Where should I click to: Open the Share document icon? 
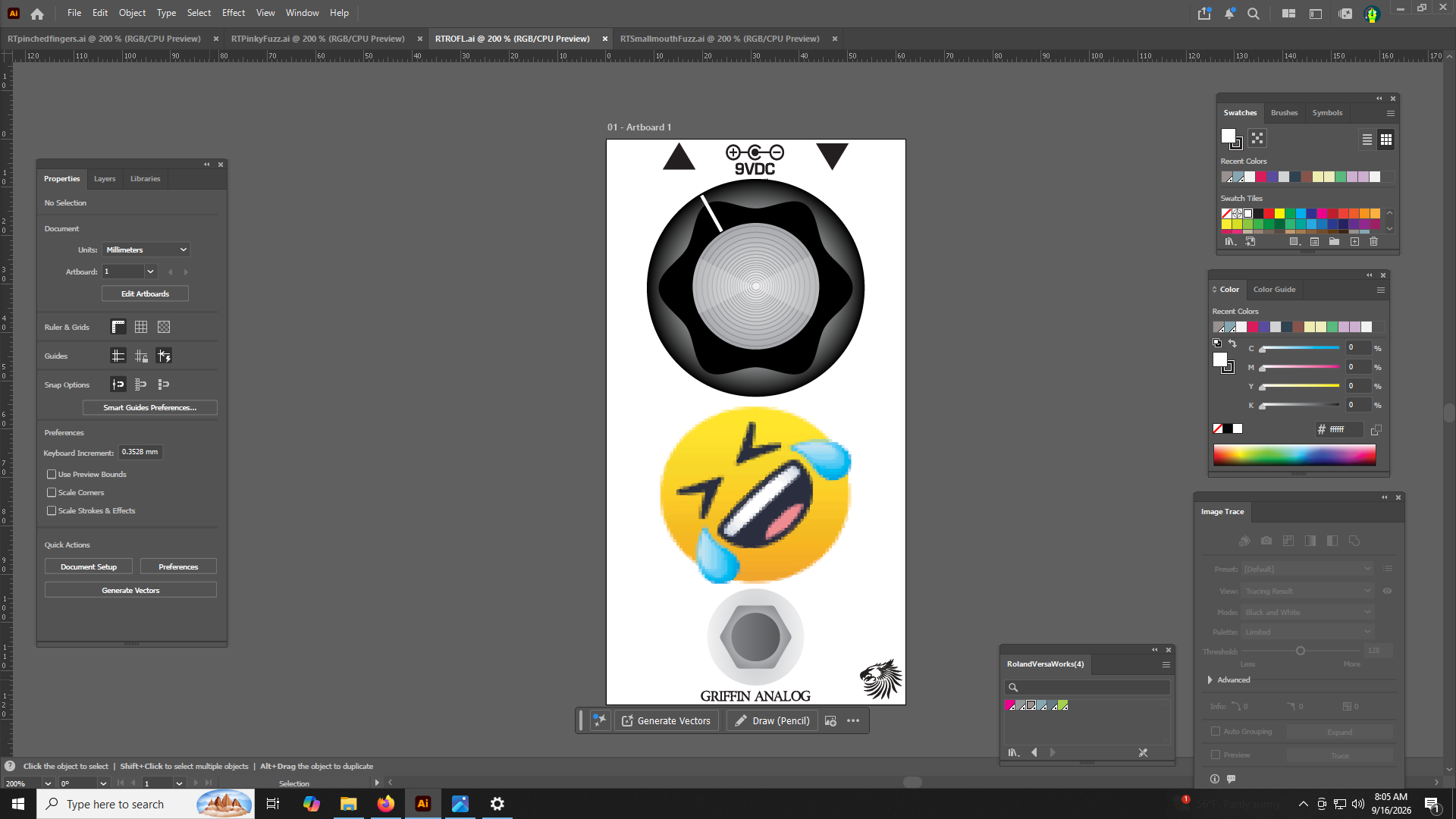[1204, 14]
